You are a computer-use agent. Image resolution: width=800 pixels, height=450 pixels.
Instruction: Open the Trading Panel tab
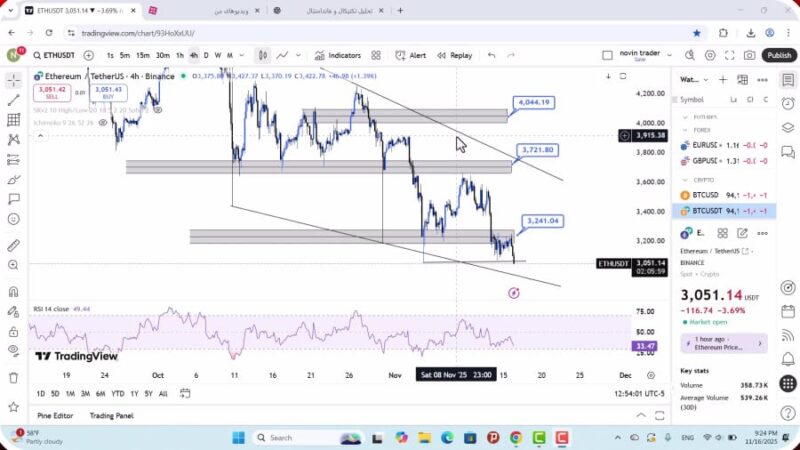(x=111, y=416)
